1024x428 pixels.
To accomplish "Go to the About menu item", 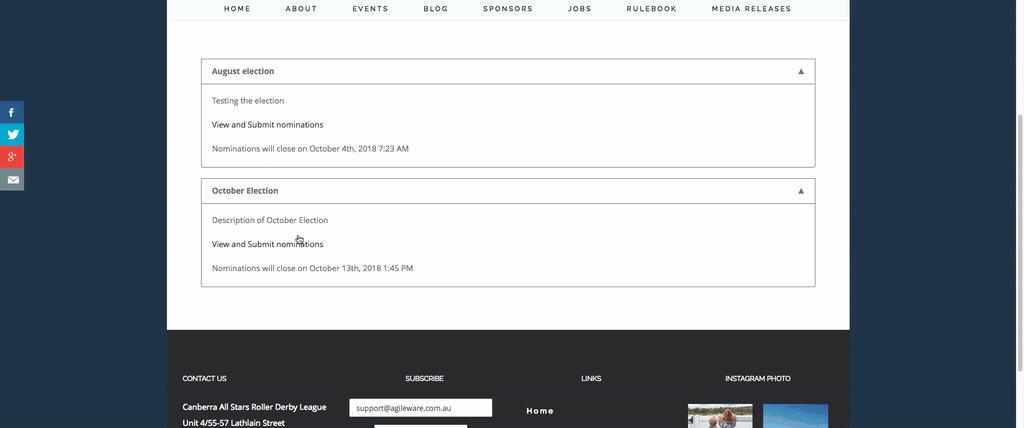I will click(x=301, y=9).
